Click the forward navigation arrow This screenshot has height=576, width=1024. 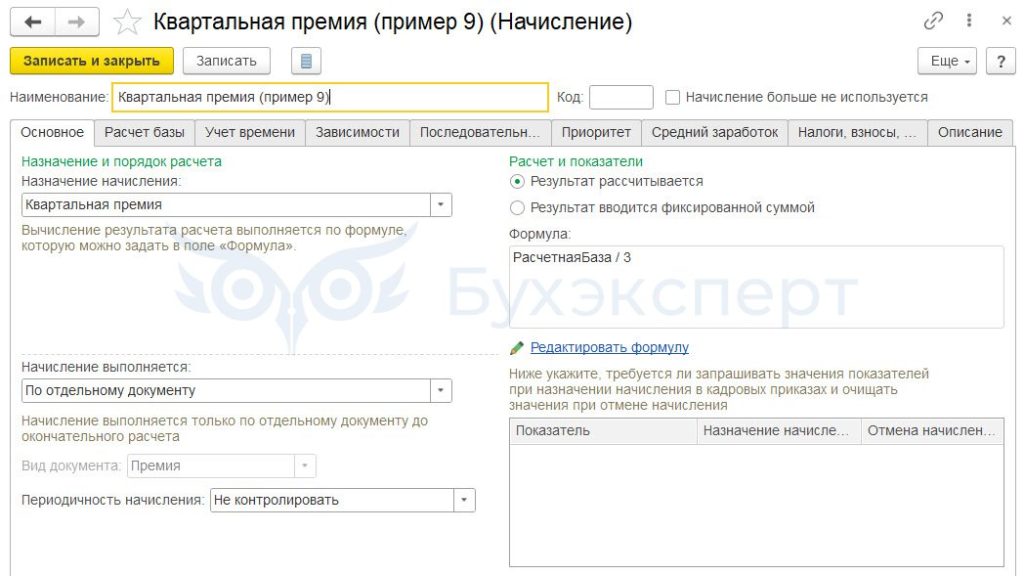click(77, 21)
